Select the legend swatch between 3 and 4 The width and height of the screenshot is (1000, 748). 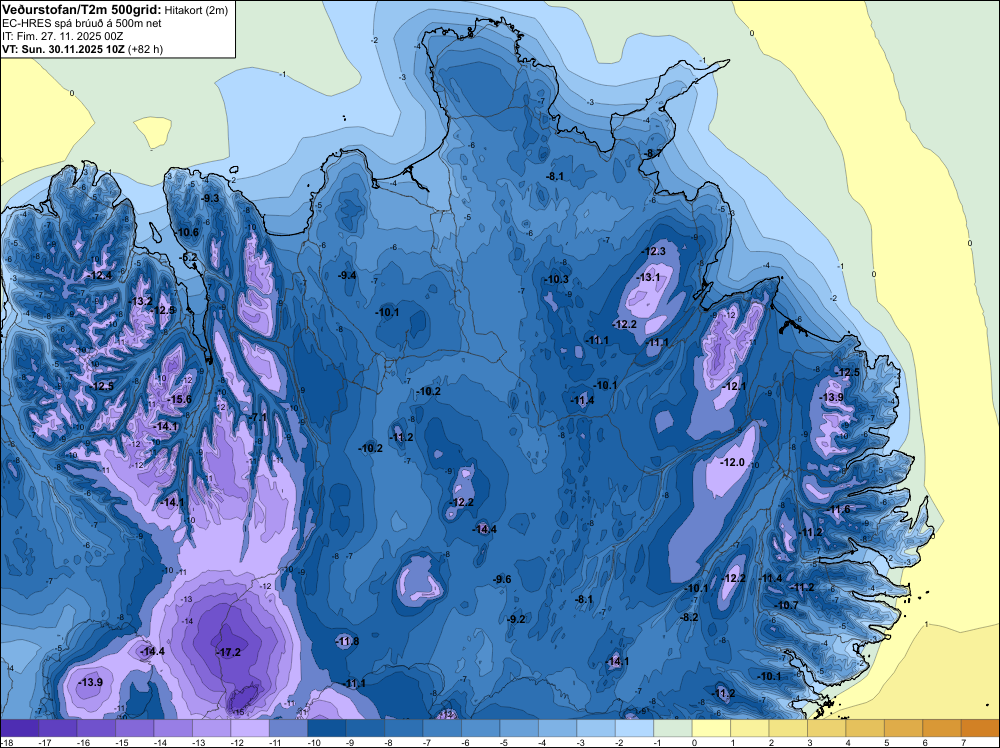827,728
